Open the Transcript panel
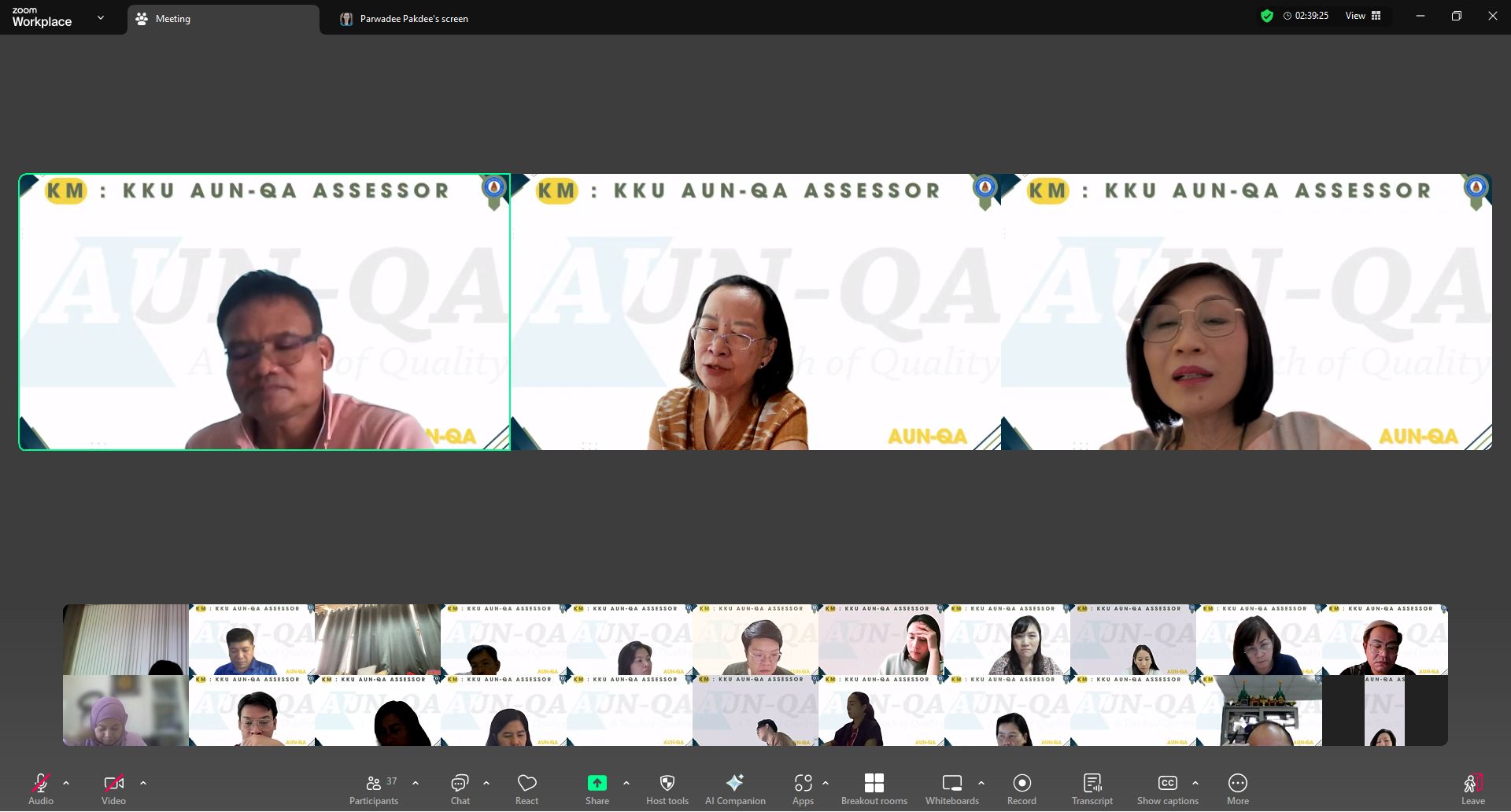This screenshot has width=1511, height=812. pos(1092,788)
